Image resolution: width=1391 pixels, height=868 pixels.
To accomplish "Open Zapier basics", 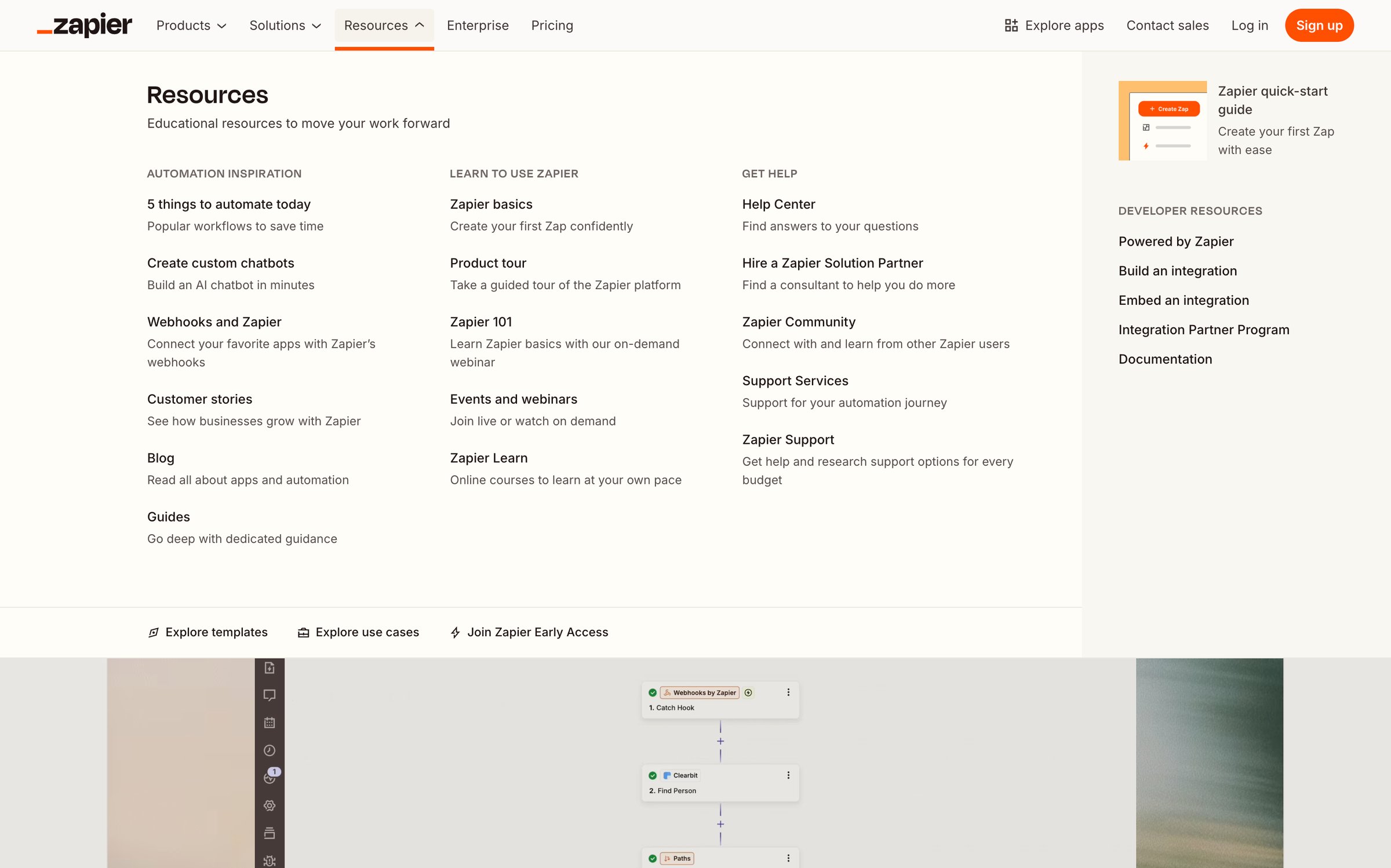I will tap(491, 204).
